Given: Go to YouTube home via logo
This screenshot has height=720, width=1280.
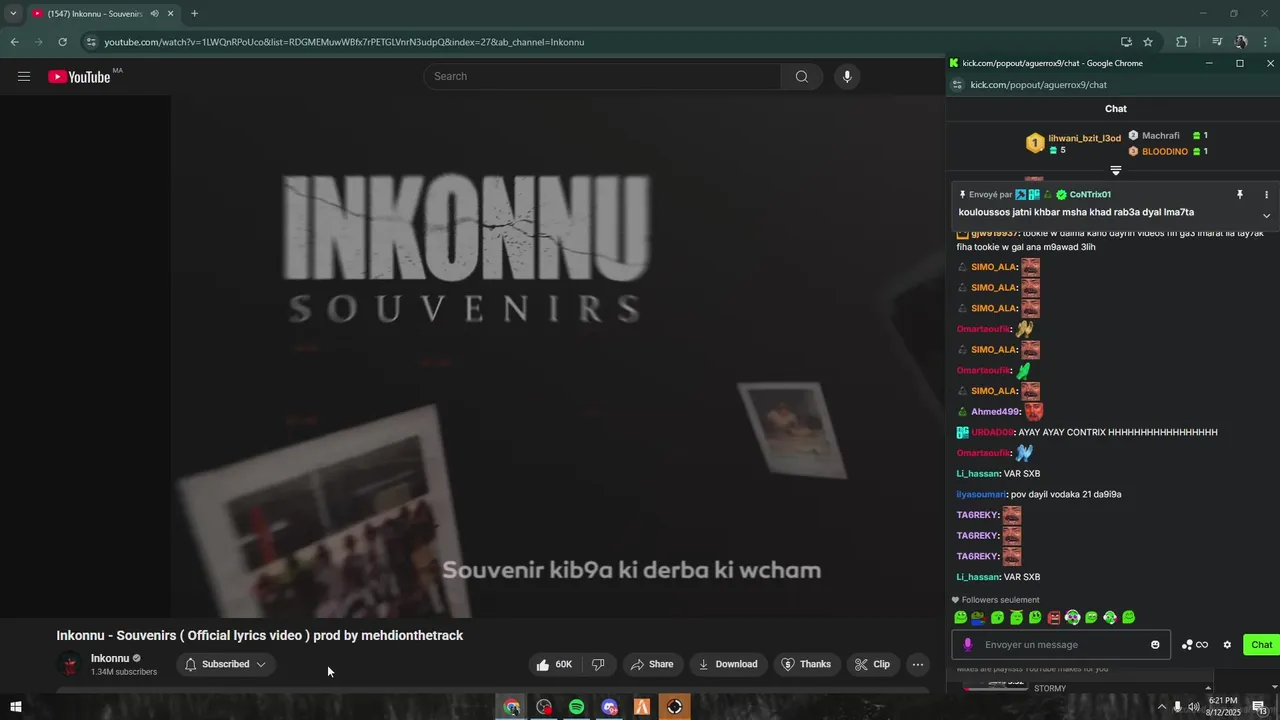Looking at the screenshot, I should coord(79,77).
